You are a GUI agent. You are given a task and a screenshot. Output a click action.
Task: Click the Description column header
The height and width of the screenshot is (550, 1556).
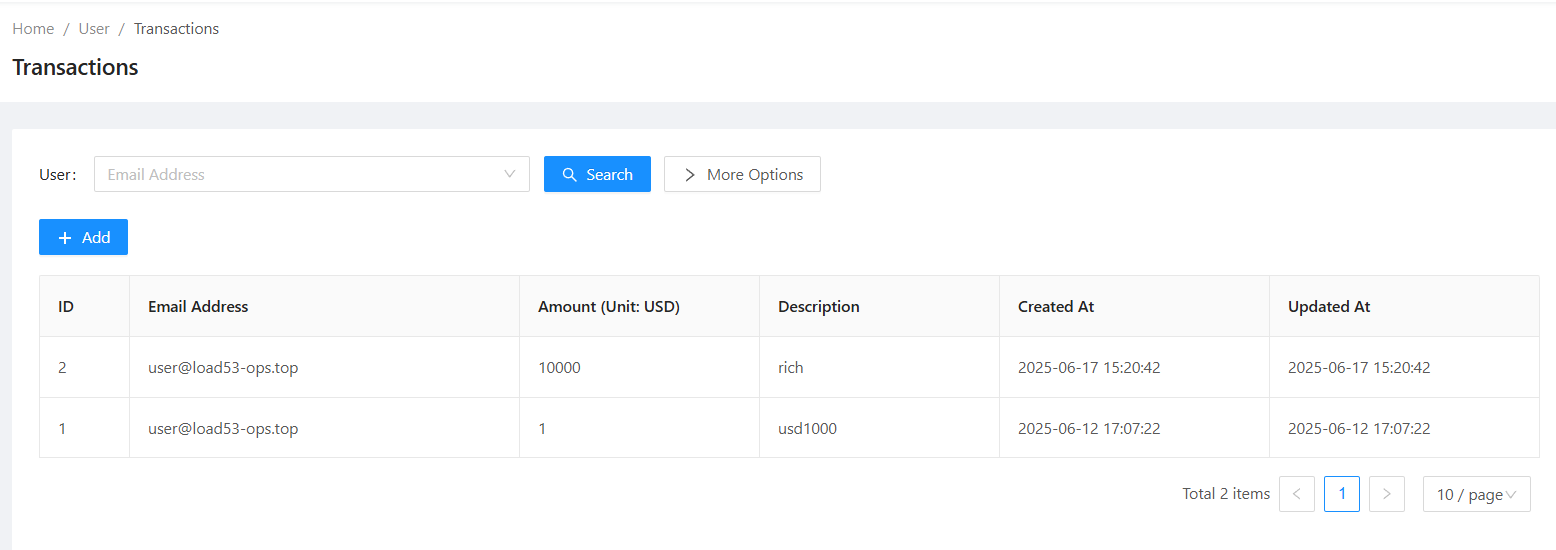coord(818,307)
